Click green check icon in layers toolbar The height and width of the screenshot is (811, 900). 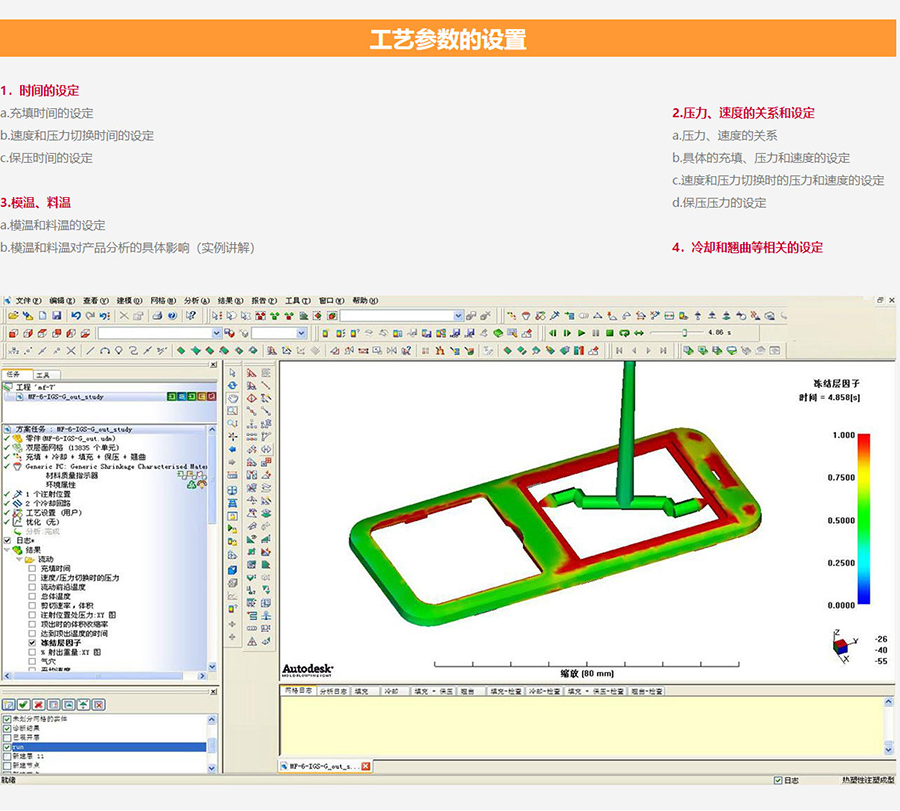[24, 704]
